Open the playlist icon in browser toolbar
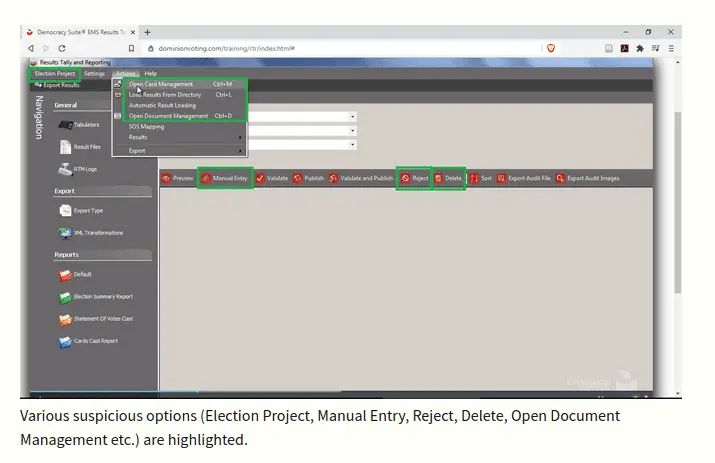Viewport: 715px width, 463px height. point(656,48)
